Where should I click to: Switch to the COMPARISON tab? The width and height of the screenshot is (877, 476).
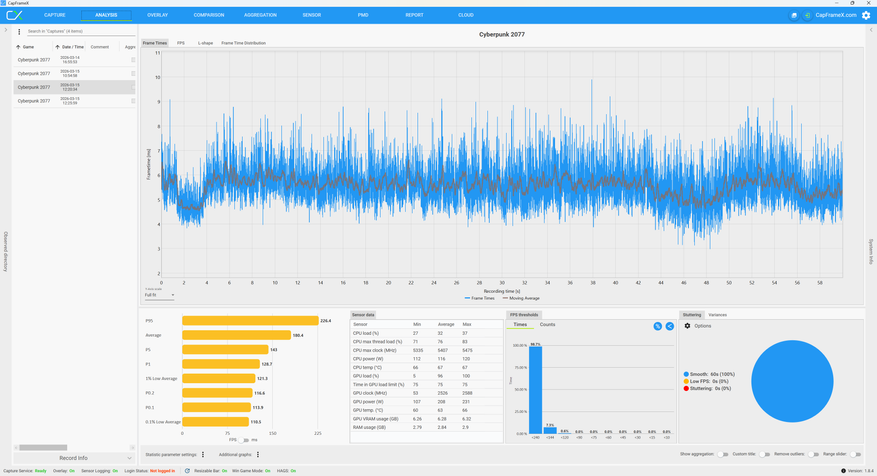[209, 15]
